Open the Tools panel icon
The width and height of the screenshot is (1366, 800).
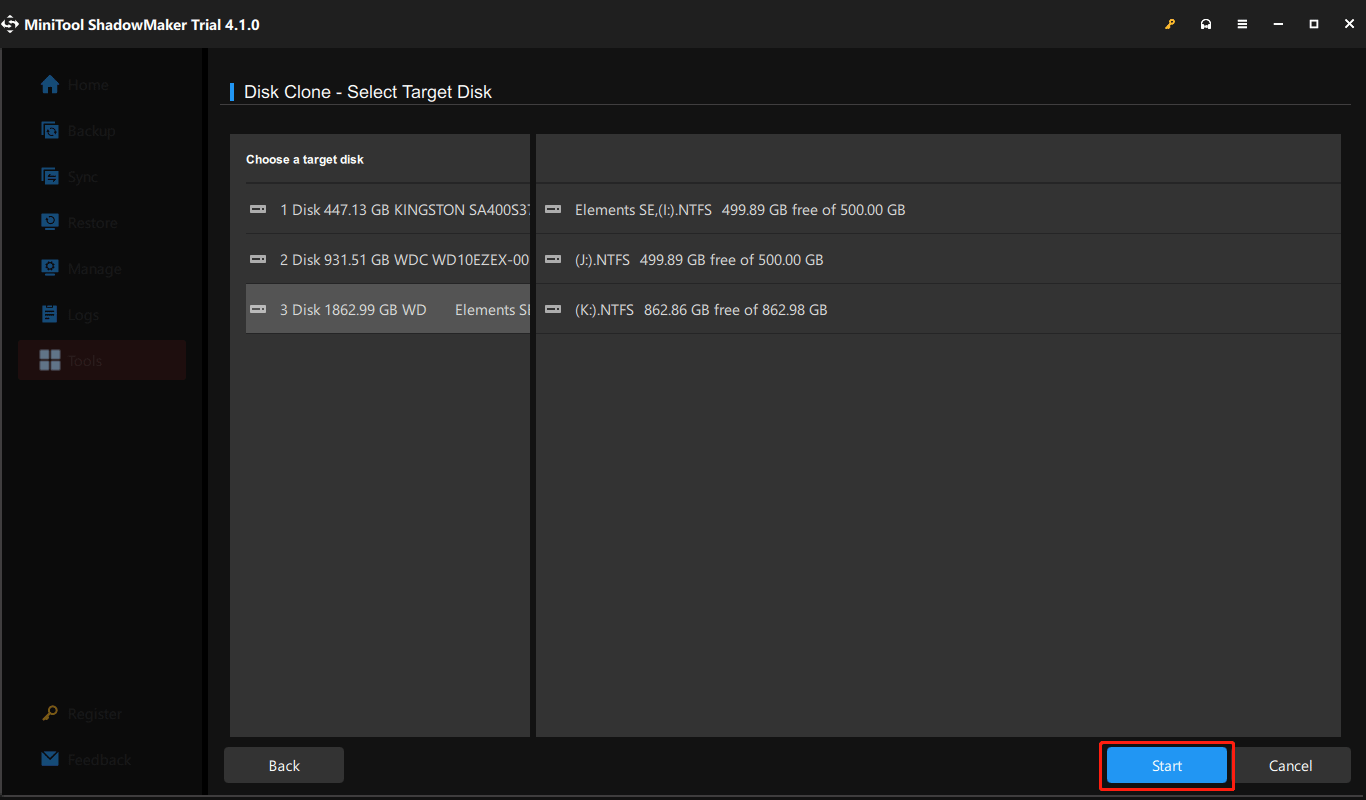(49, 360)
